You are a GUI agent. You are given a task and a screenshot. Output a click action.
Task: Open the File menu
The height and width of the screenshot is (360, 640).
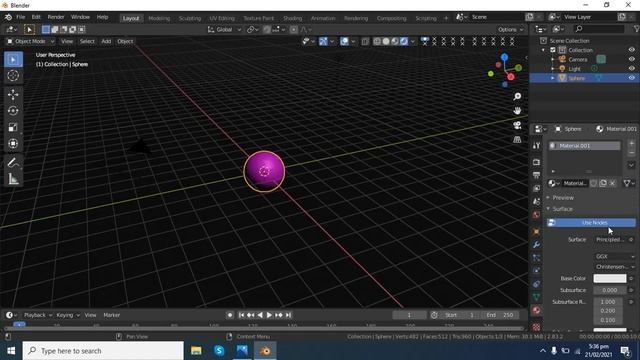click(x=20, y=17)
